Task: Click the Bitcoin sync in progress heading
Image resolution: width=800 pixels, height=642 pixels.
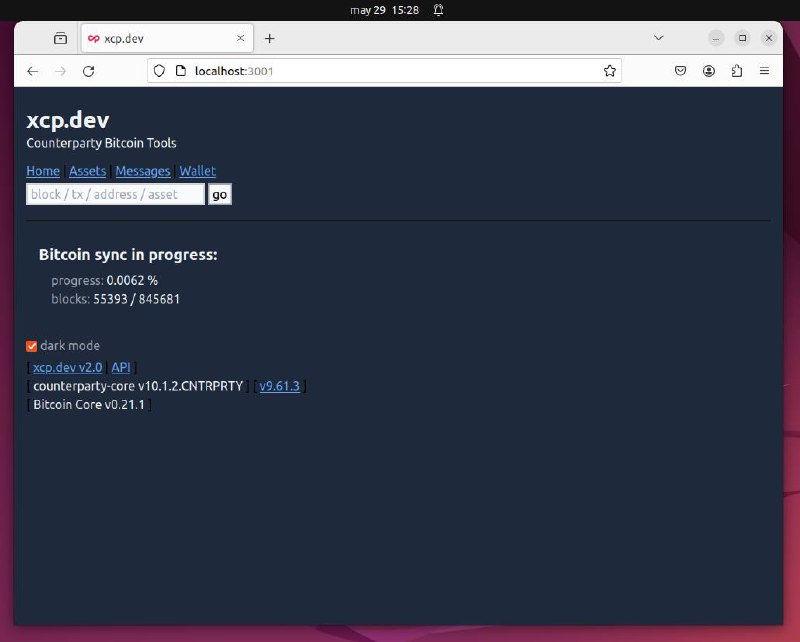Action: [x=128, y=255]
